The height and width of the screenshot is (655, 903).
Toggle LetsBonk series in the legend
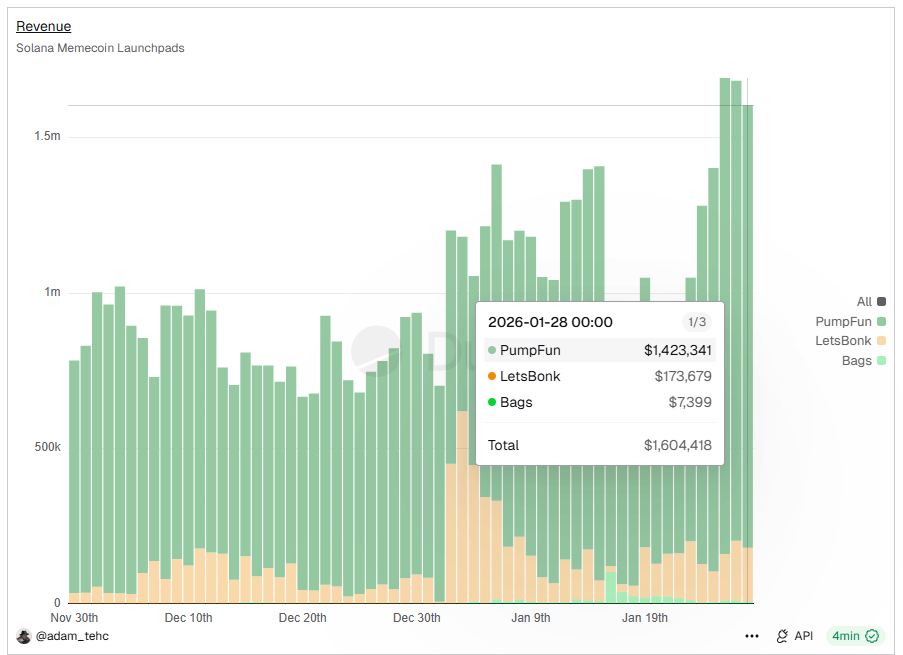pyautogui.click(x=843, y=341)
